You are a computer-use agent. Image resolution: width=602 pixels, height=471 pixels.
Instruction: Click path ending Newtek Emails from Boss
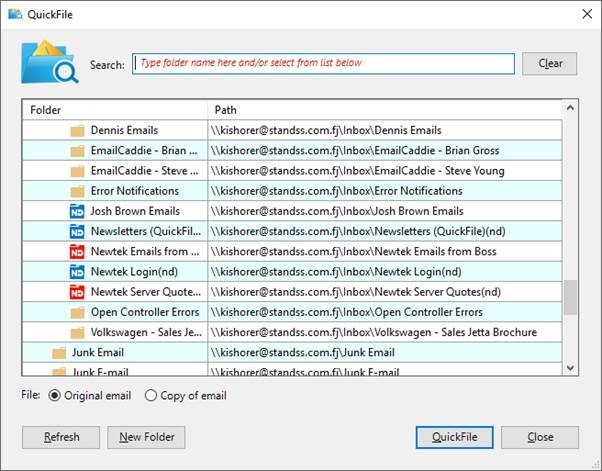(x=353, y=251)
